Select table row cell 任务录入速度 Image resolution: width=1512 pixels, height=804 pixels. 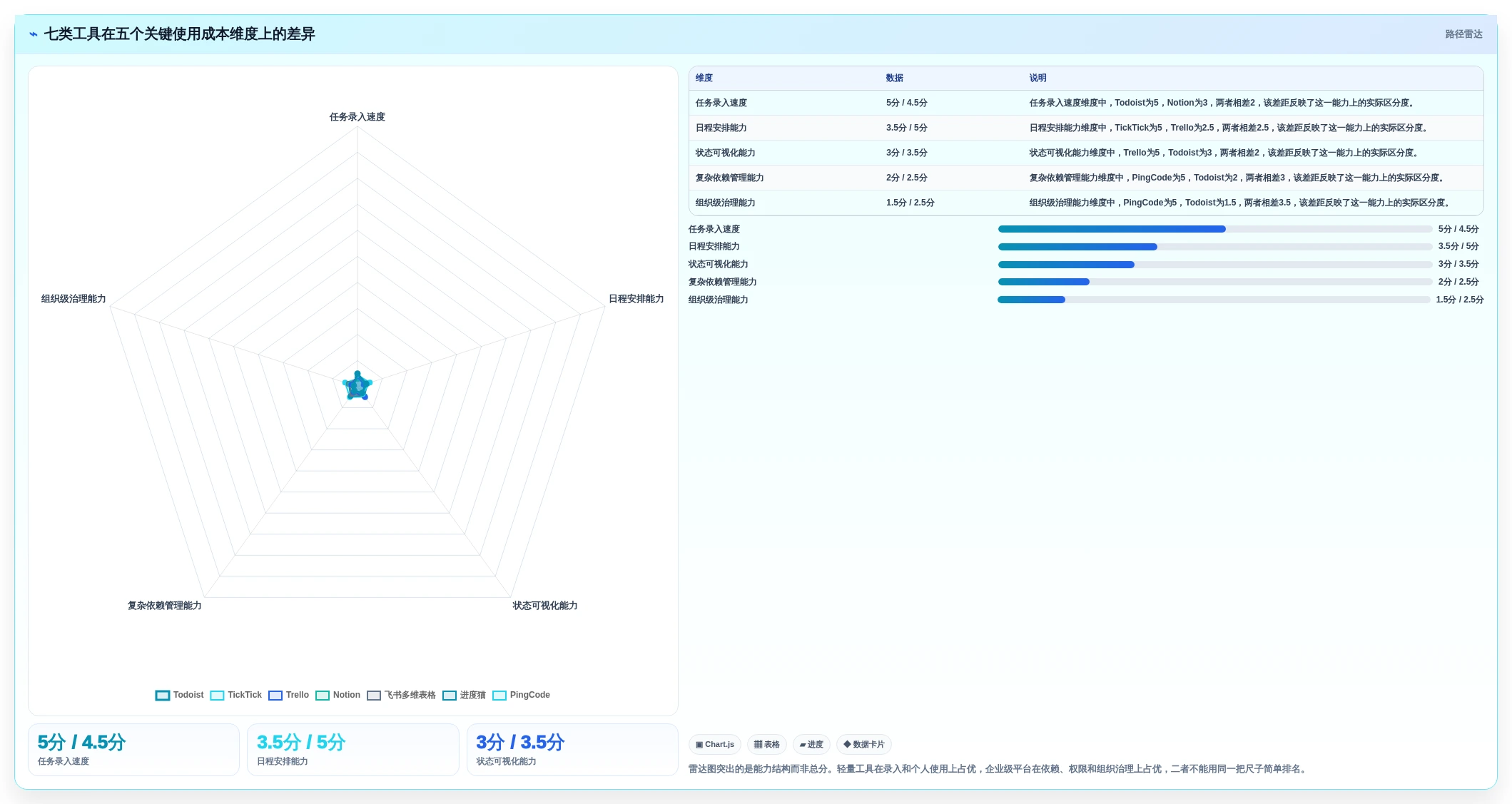721,103
